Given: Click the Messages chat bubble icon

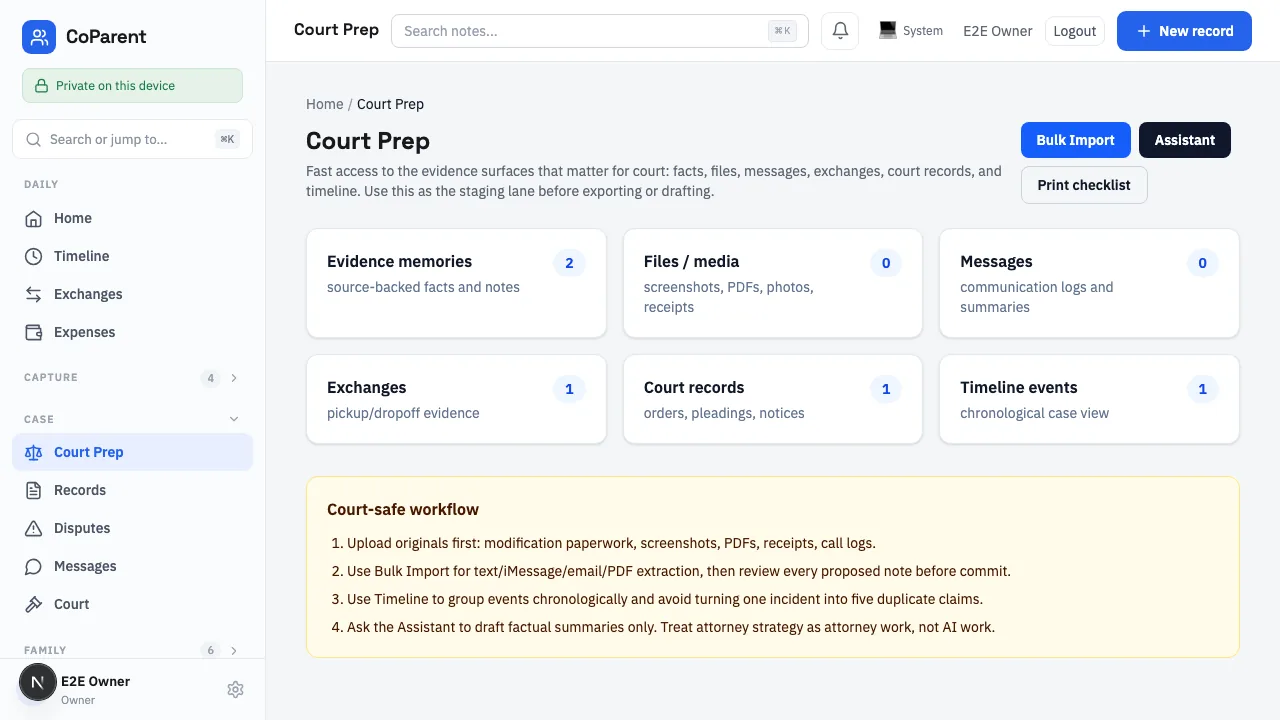Looking at the screenshot, I should 34,566.
